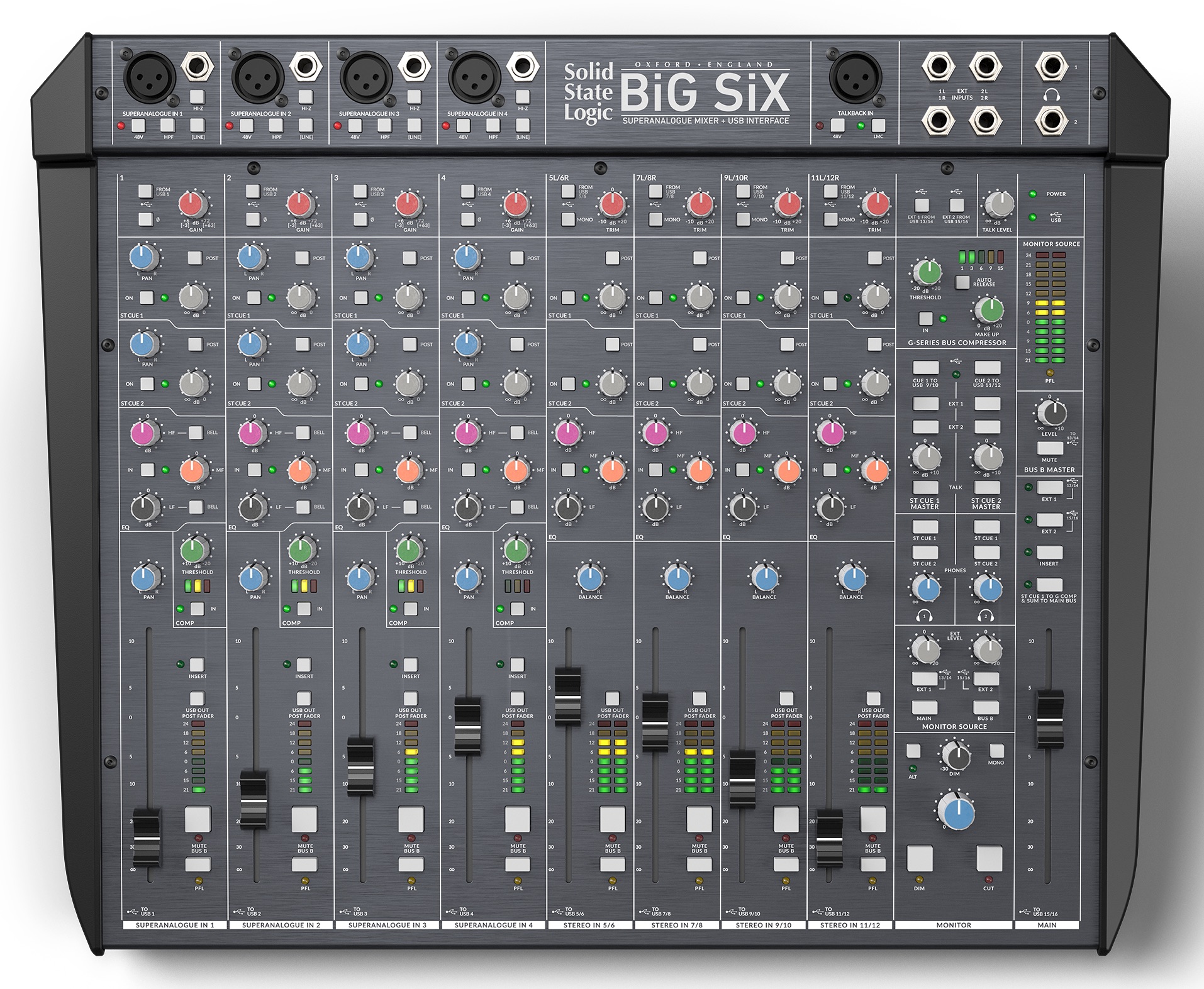Click the orange MF EQ knob on channel 3
The width and height of the screenshot is (1204, 989).
tap(408, 470)
